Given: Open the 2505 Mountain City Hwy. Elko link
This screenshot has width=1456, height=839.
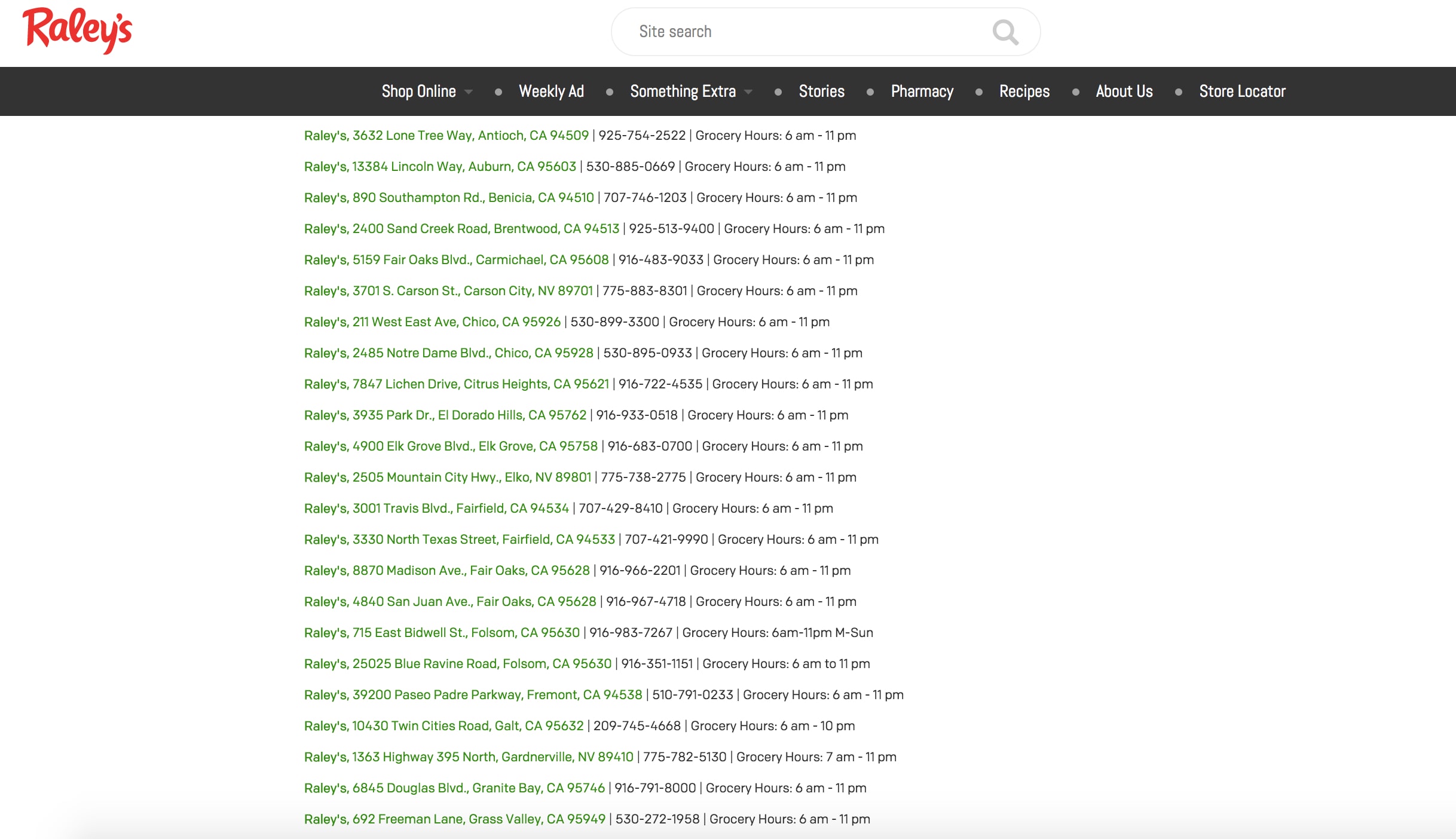Looking at the screenshot, I should coord(448,477).
